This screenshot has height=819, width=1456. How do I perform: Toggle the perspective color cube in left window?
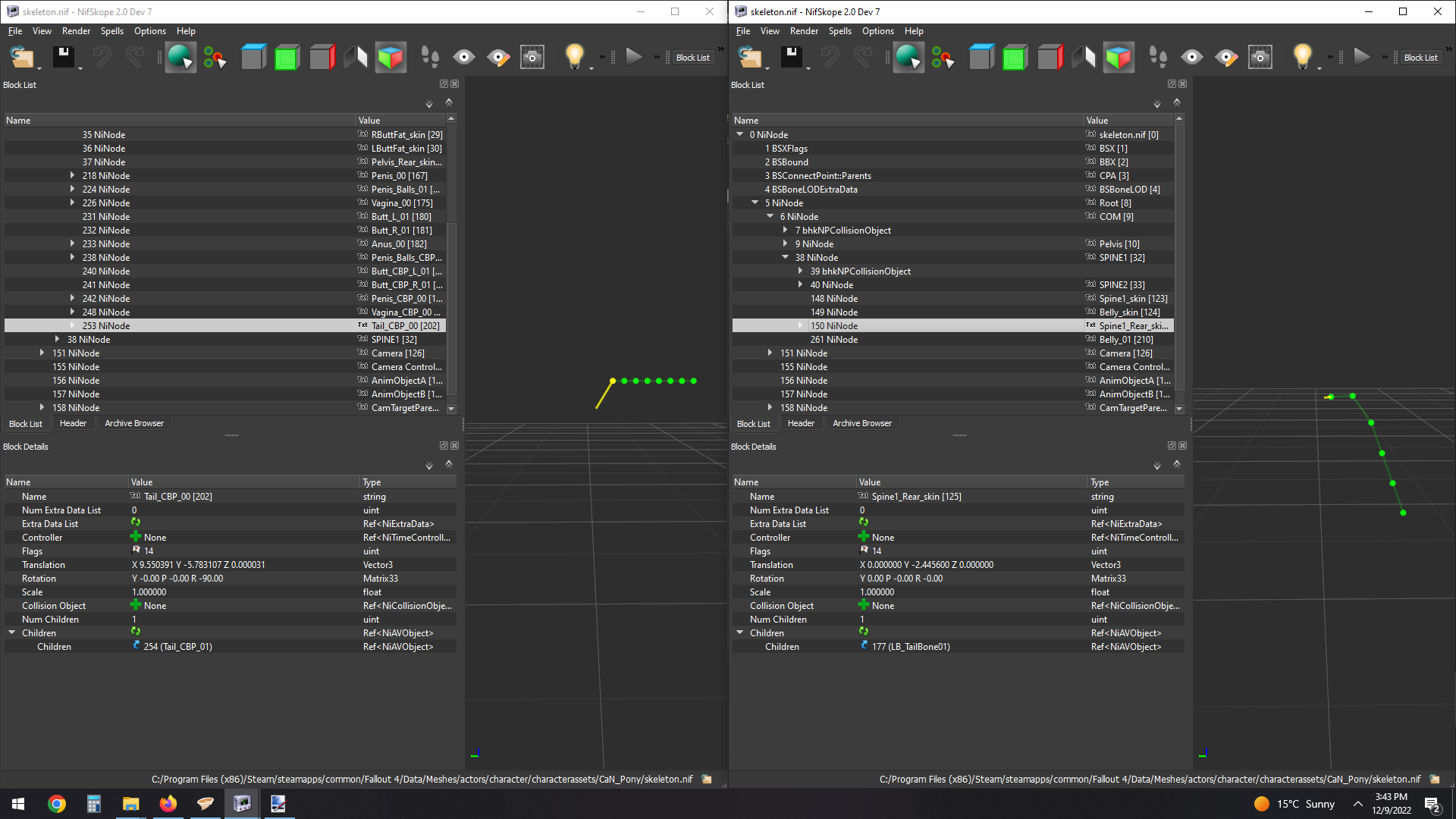click(x=391, y=58)
